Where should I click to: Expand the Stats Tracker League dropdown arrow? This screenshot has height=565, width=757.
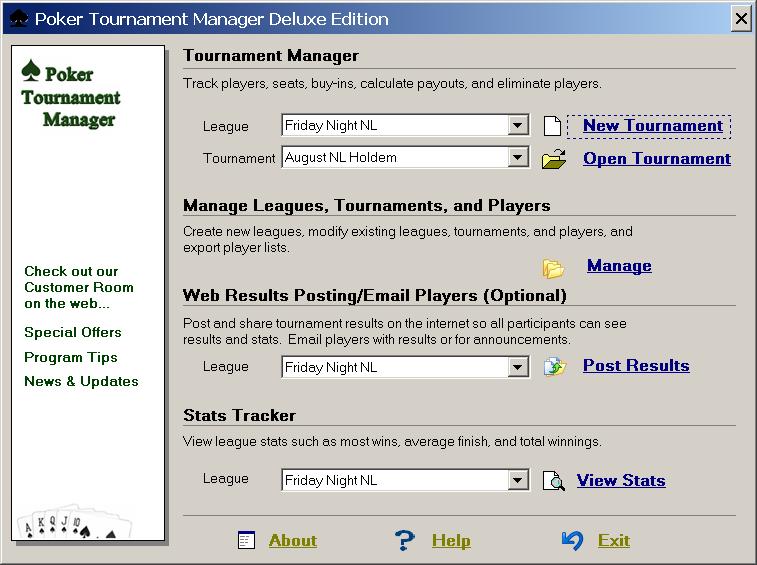click(x=518, y=480)
